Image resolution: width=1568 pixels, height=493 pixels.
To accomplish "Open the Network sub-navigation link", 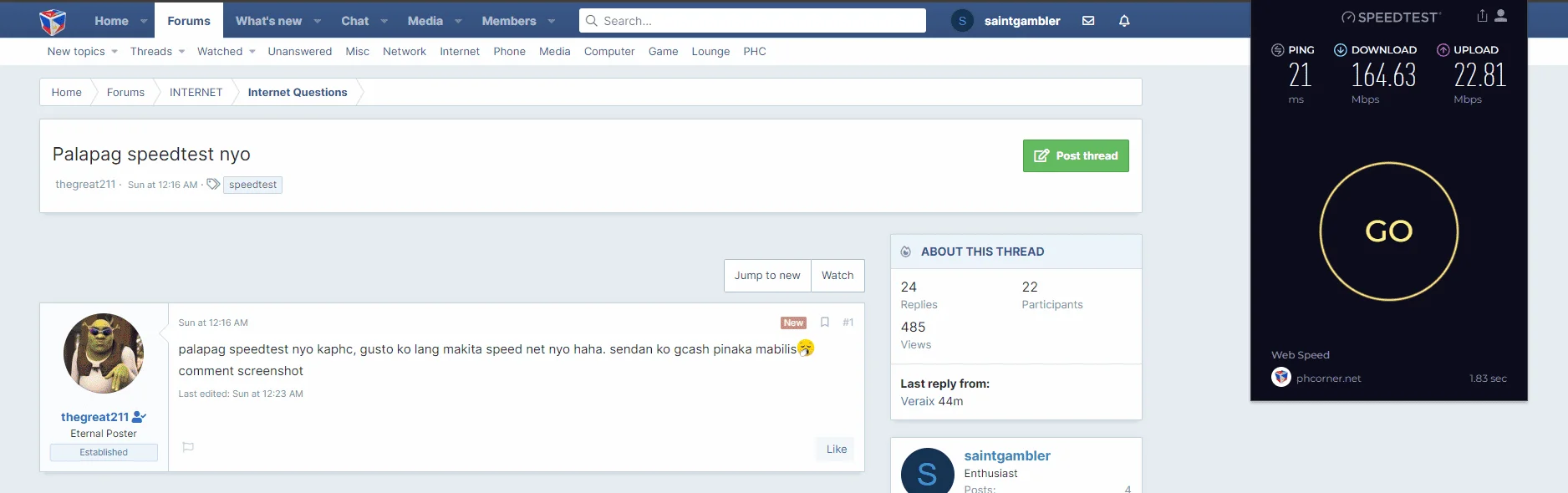I will [x=405, y=52].
